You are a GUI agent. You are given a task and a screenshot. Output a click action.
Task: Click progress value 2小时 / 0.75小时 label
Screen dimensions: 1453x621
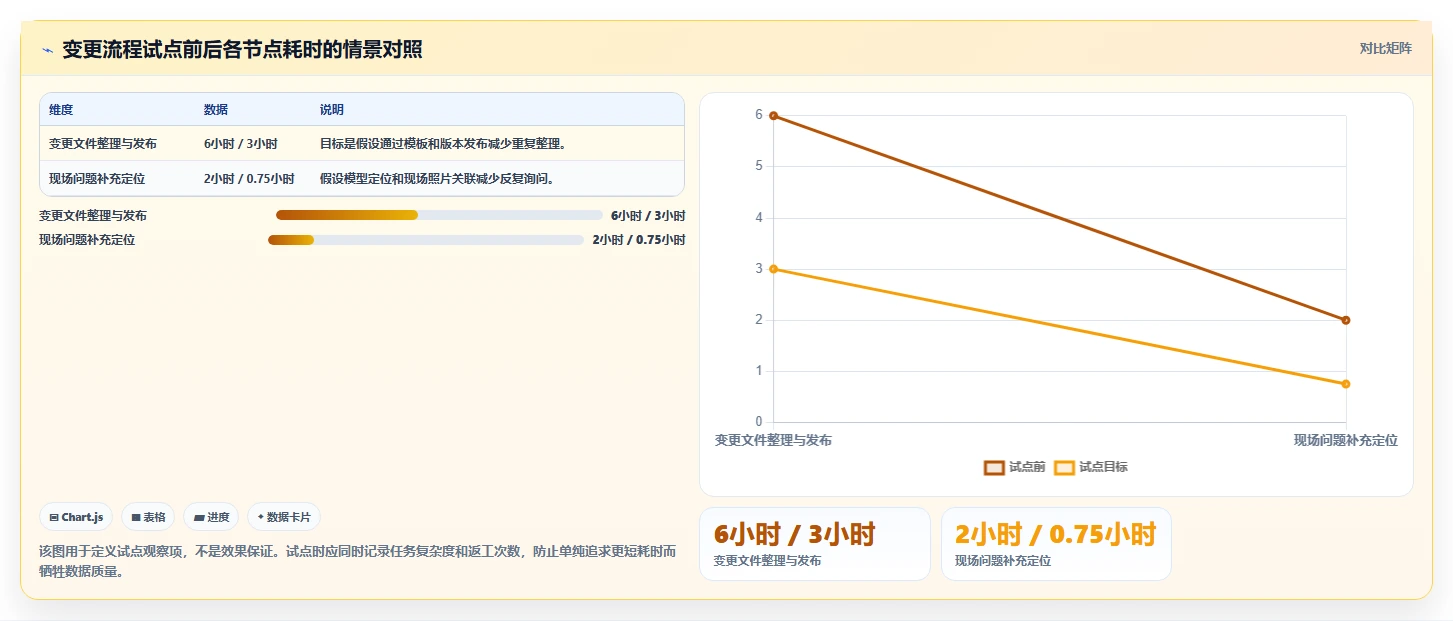click(x=639, y=240)
